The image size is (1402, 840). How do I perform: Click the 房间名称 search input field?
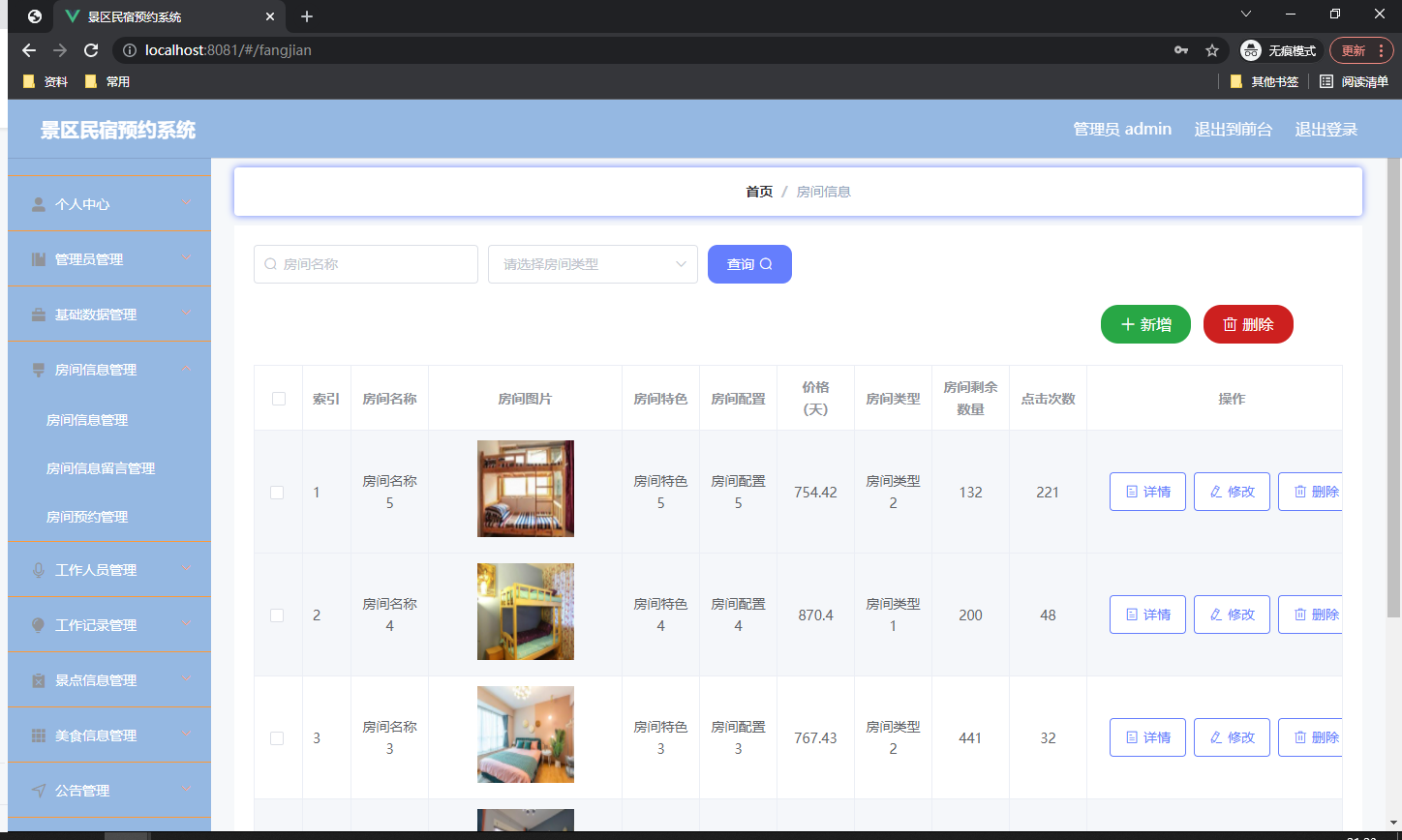pos(366,264)
